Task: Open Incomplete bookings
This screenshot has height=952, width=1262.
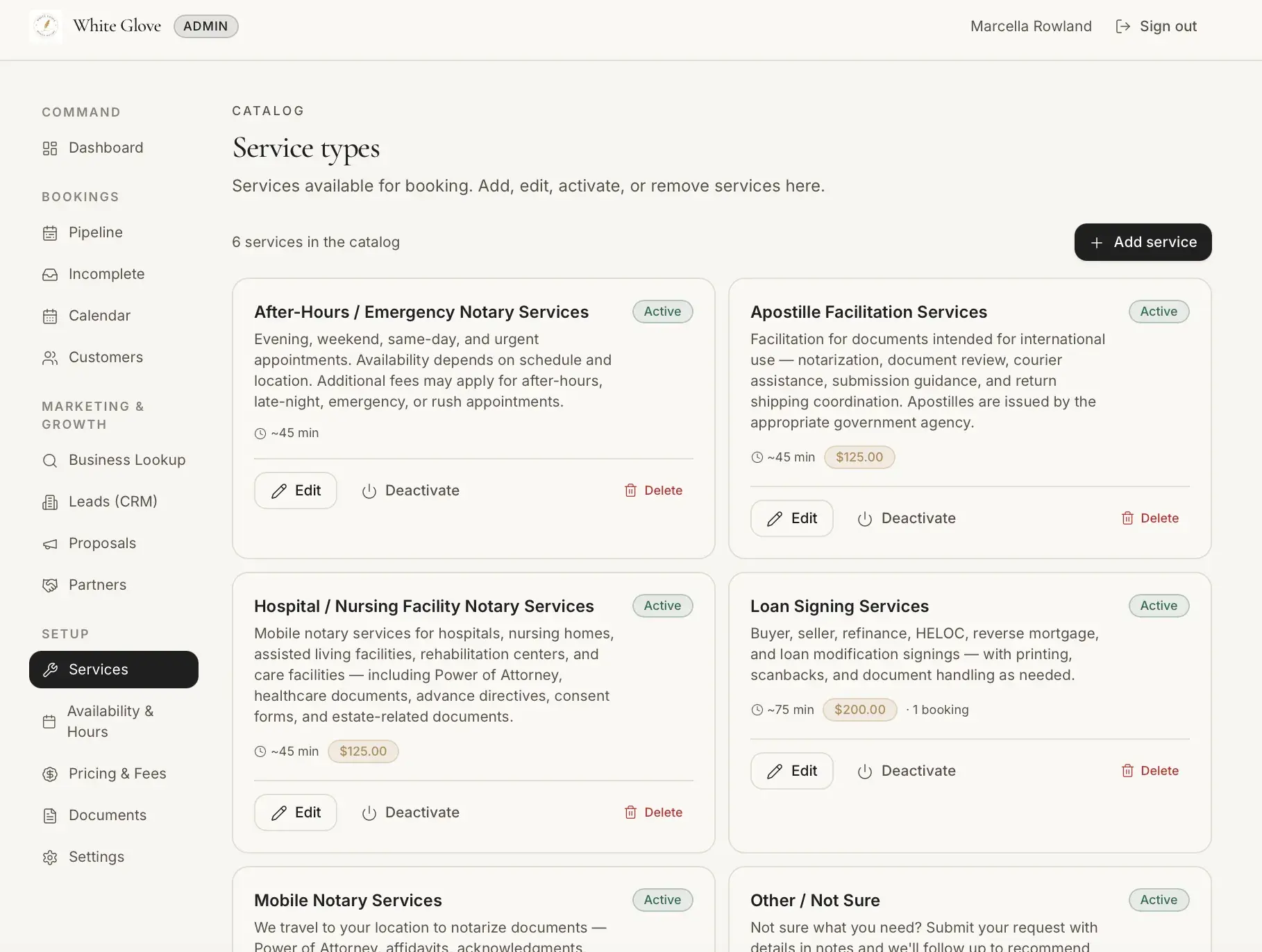Action: (114, 274)
